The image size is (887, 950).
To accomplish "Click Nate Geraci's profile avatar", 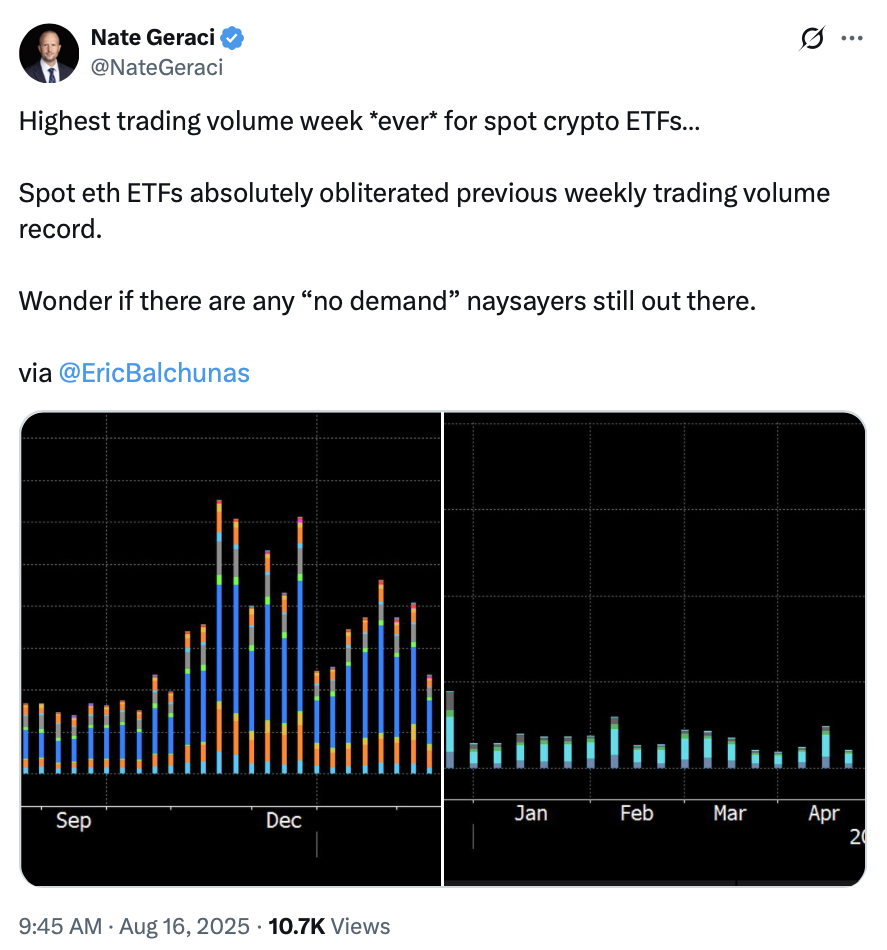I will [49, 53].
